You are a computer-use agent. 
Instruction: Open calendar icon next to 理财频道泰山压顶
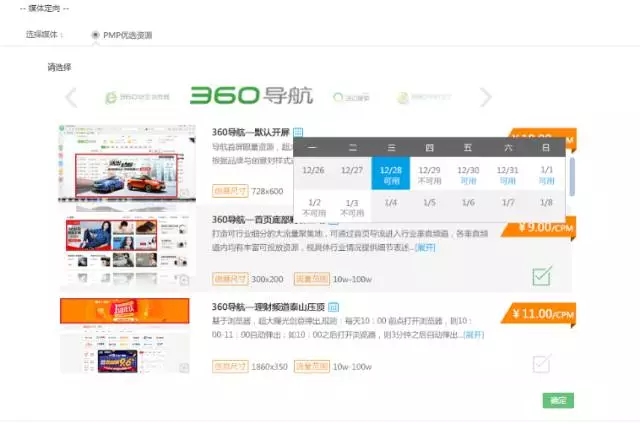(x=333, y=306)
